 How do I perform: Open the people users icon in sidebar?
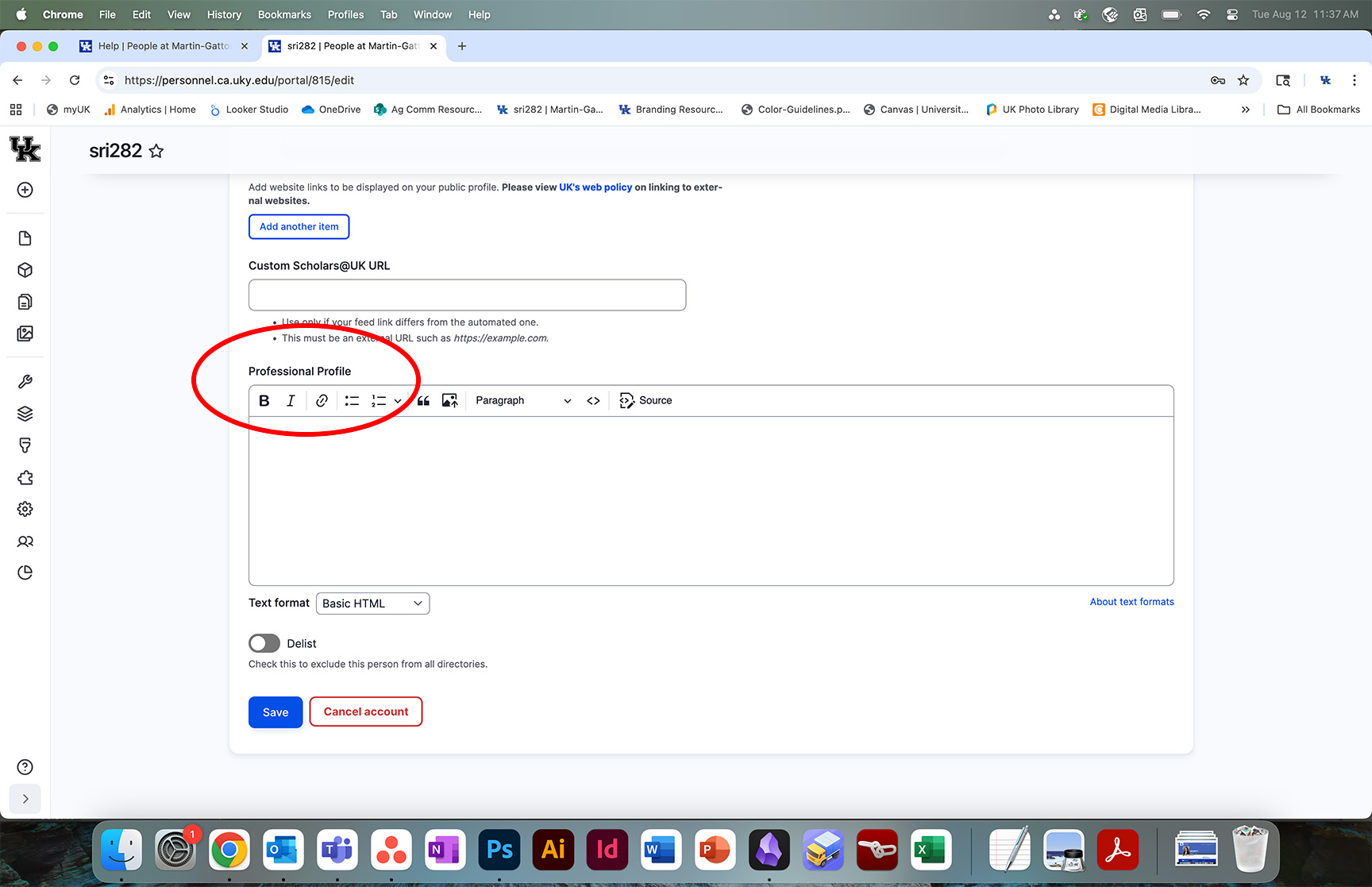click(x=25, y=542)
